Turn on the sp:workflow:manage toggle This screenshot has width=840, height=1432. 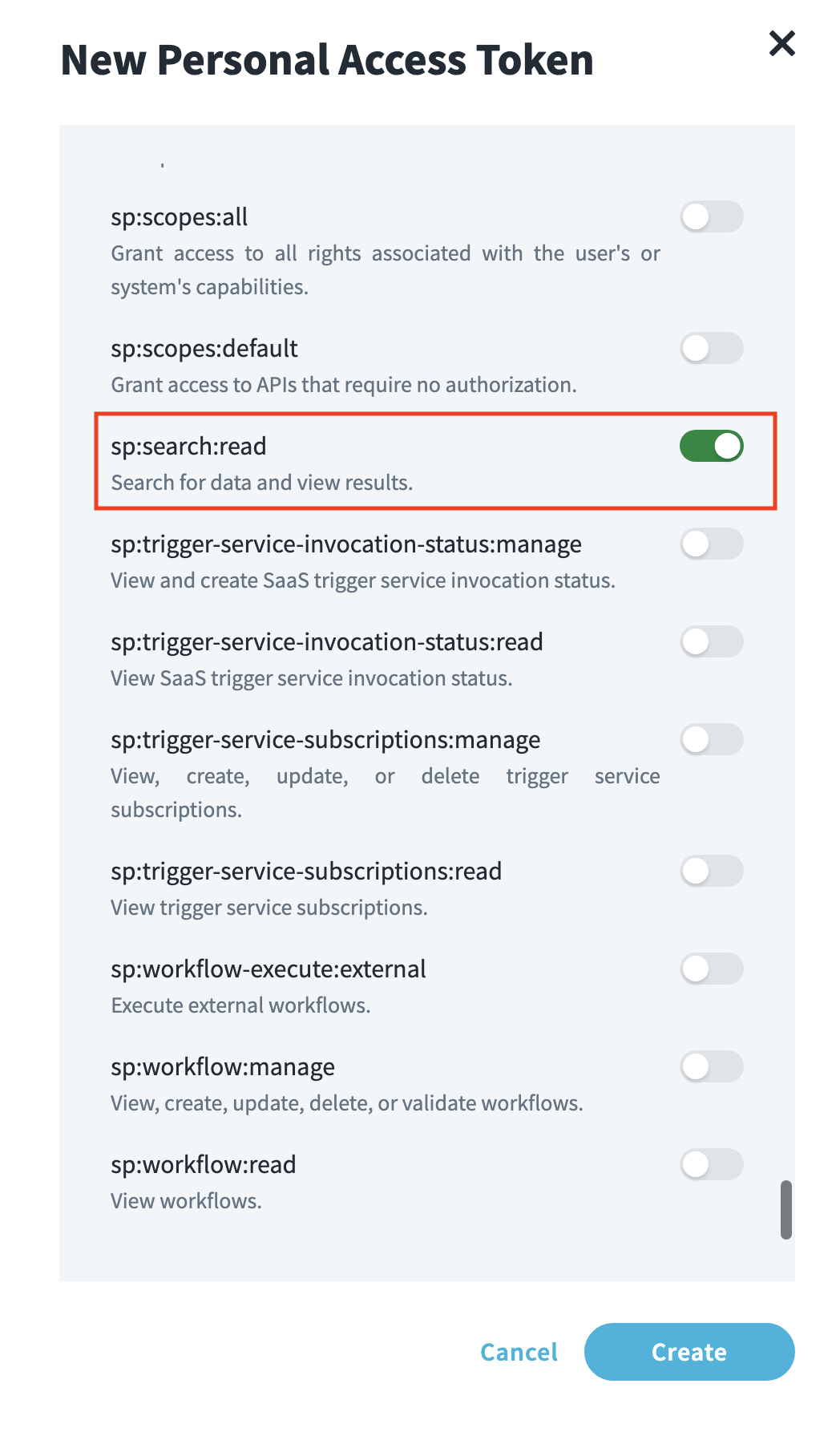click(x=711, y=1066)
